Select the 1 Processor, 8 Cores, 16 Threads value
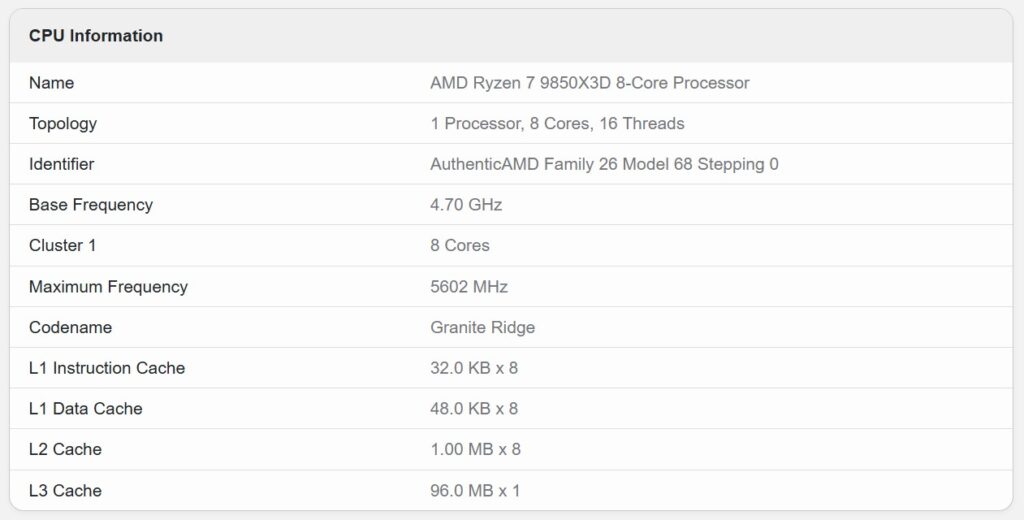This screenshot has height=520, width=1024. (557, 124)
